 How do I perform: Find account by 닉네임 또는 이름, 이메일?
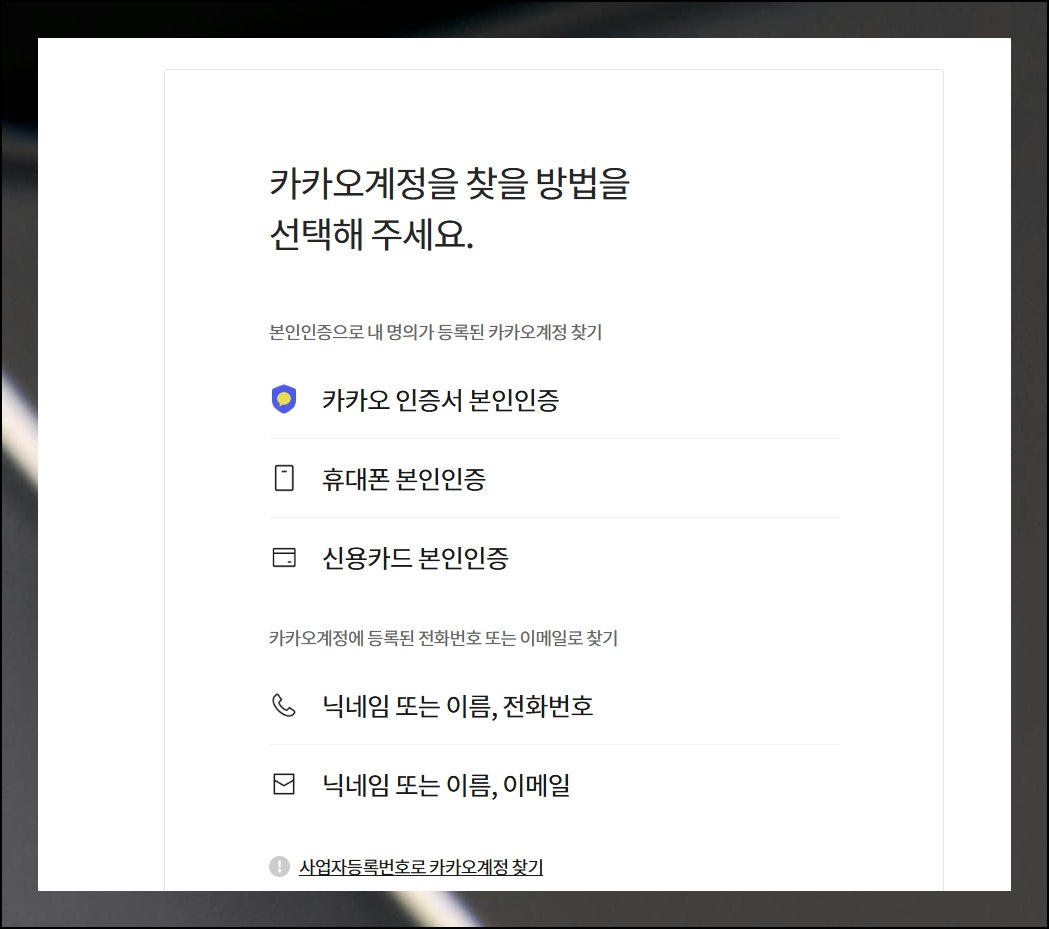pos(554,785)
